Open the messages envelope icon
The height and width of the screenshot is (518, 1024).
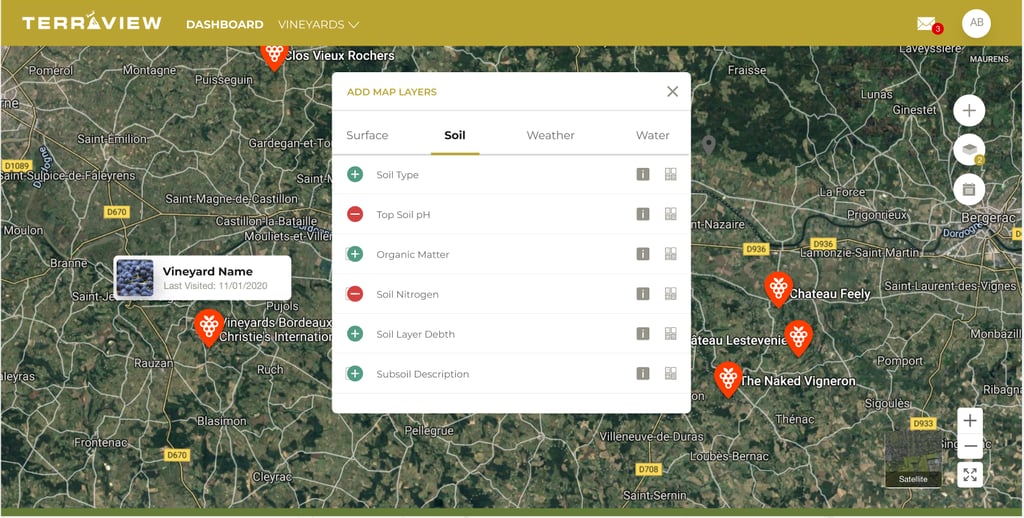coord(926,24)
